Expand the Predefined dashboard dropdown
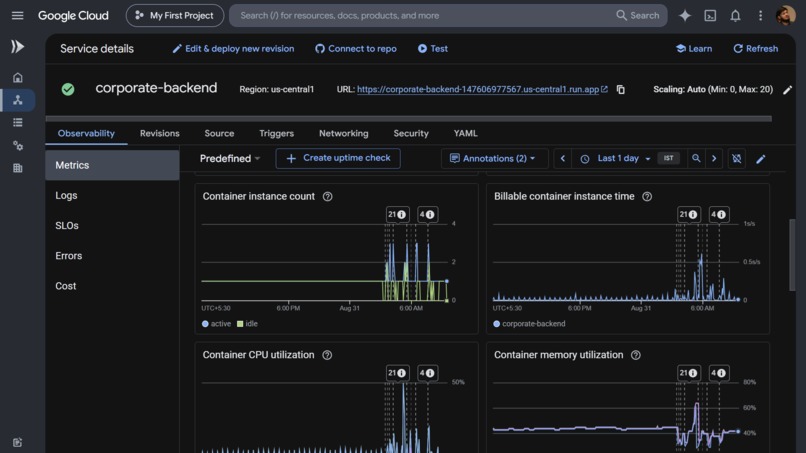This screenshot has width=806, height=453. 230,158
